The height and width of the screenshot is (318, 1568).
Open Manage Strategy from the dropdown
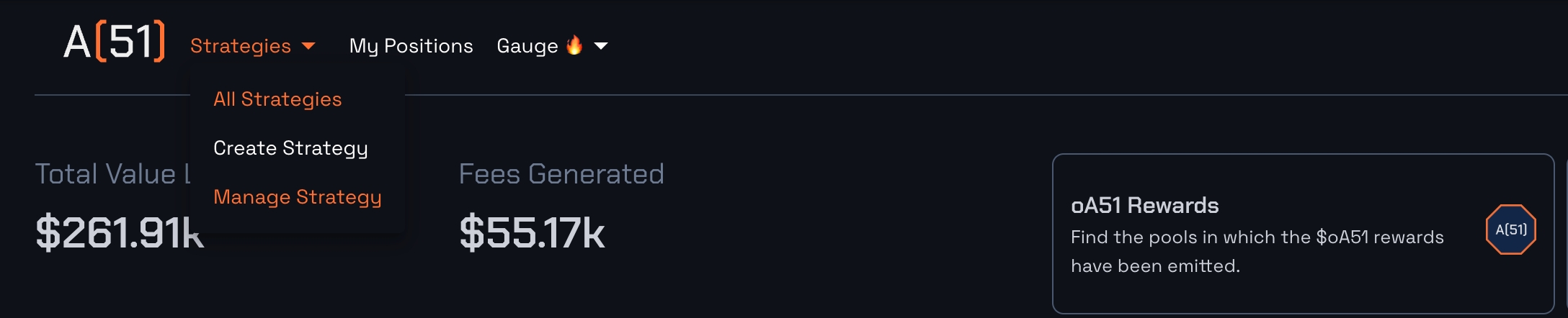pos(297,197)
